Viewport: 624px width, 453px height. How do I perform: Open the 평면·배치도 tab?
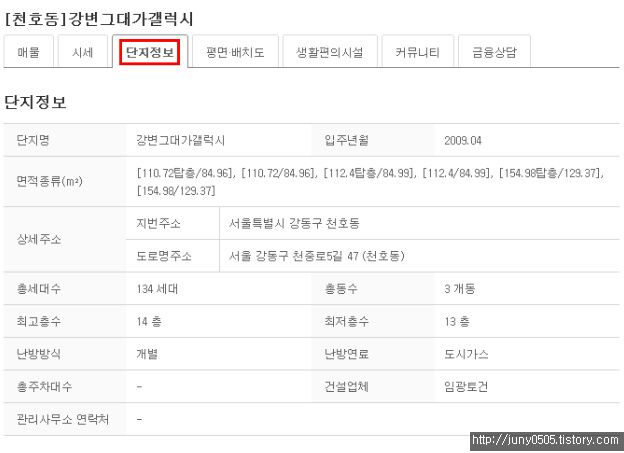(235, 52)
